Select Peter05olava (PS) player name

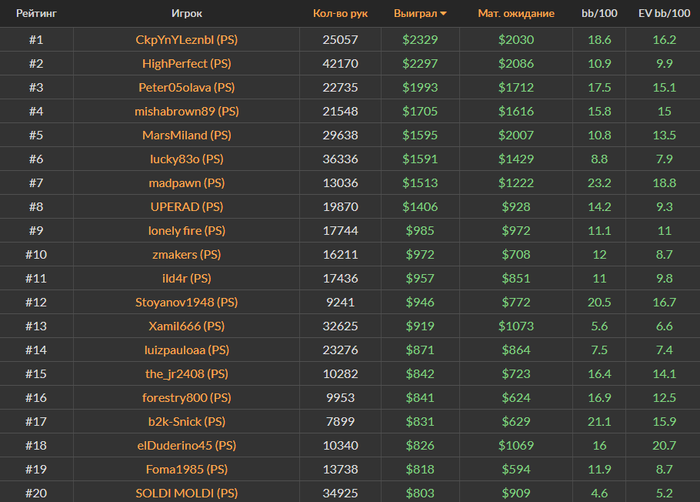[187, 88]
